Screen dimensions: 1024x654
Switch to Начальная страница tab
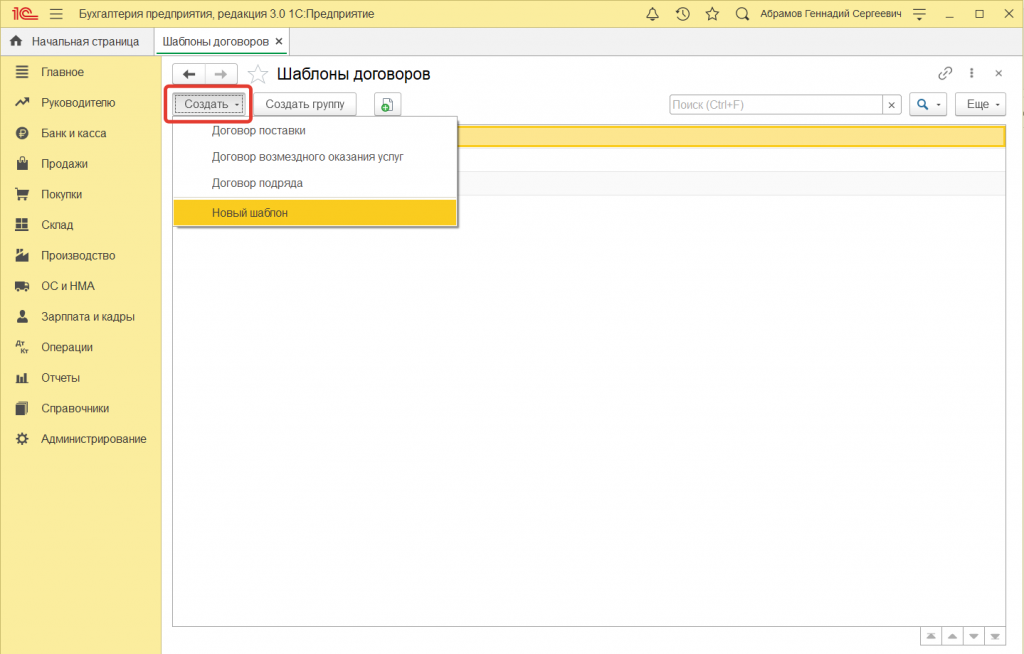click(x=76, y=41)
